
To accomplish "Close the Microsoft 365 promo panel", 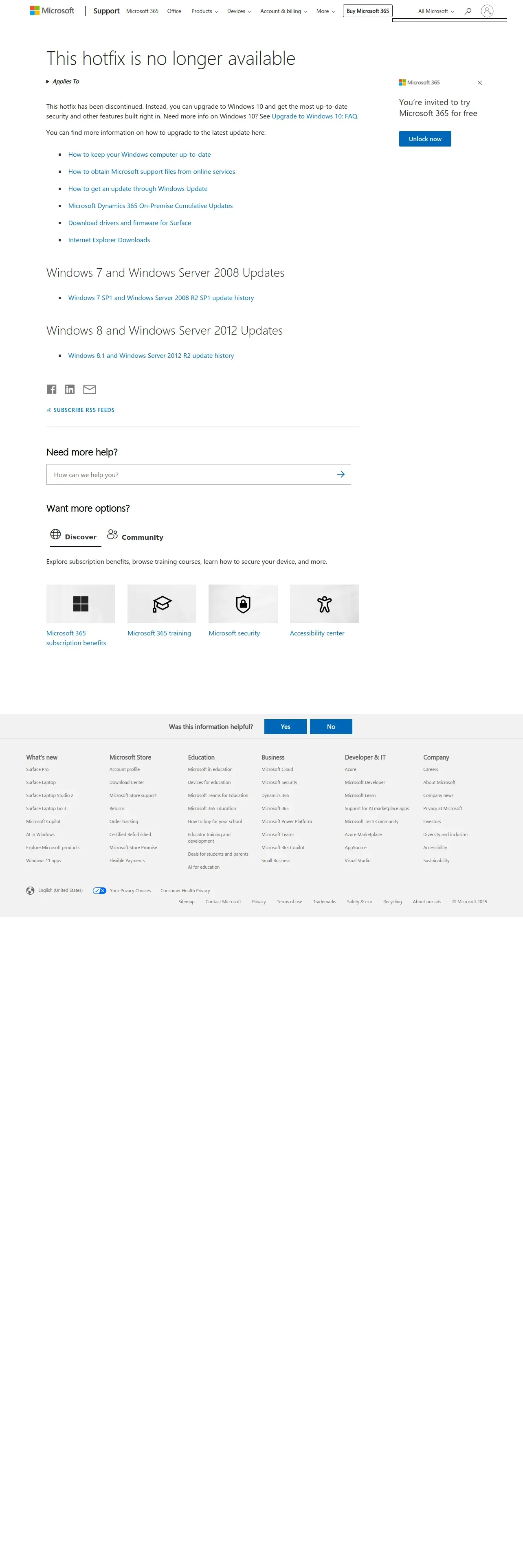I will pos(480,83).
